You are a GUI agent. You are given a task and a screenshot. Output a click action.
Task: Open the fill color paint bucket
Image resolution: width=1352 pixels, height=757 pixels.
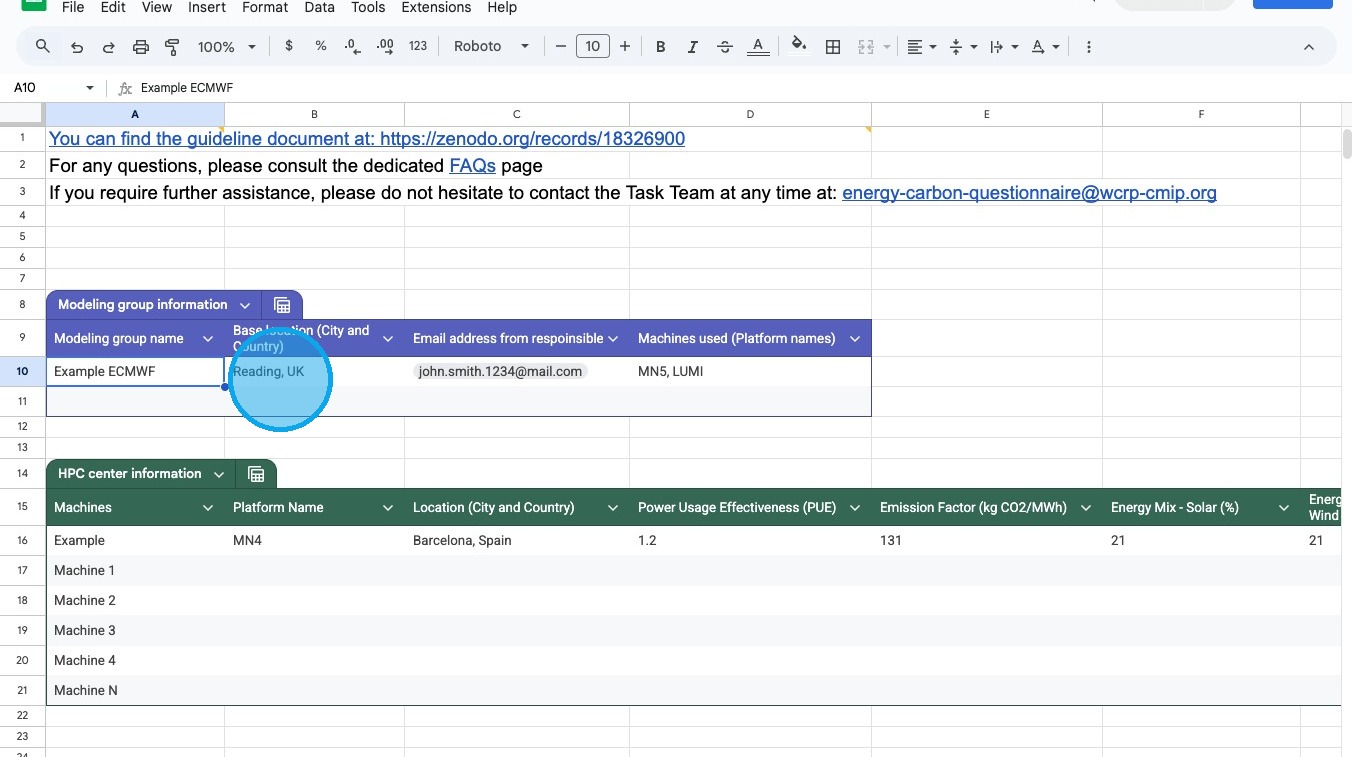tap(798, 46)
